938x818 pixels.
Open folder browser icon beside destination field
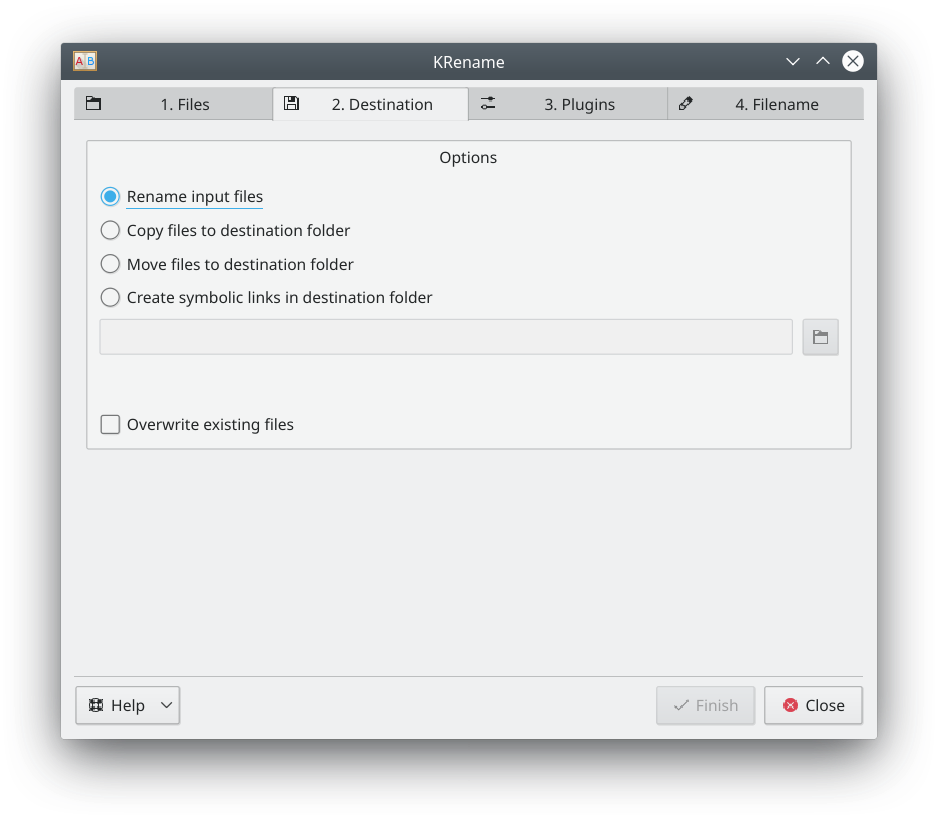tap(820, 337)
